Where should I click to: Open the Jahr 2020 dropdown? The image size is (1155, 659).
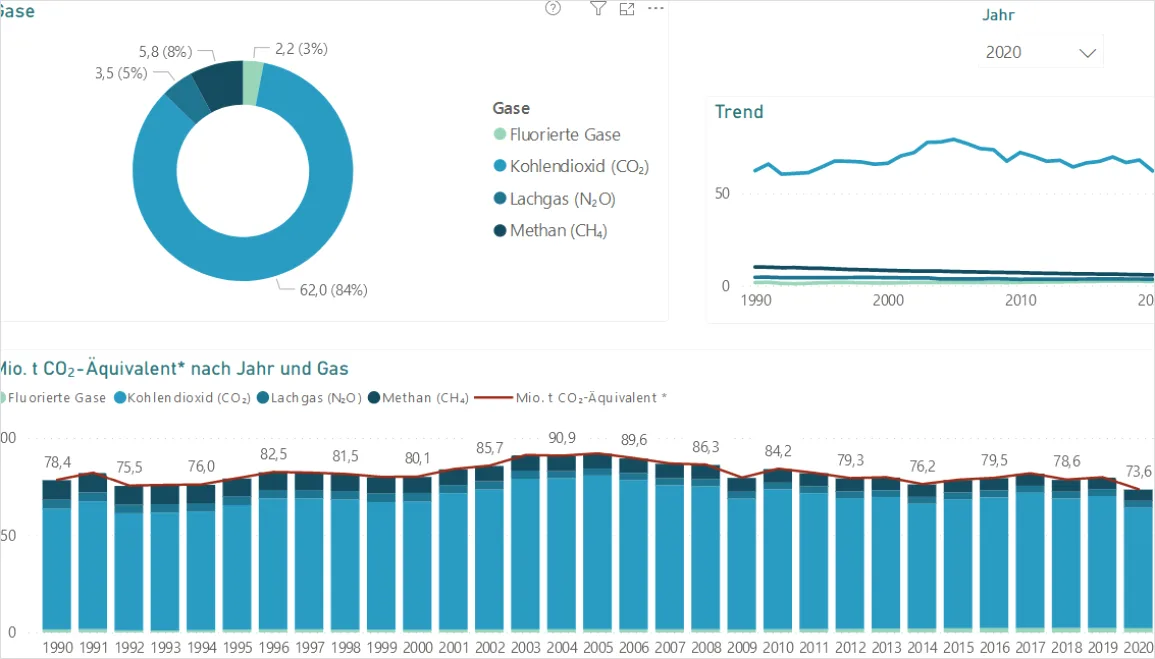point(1041,52)
